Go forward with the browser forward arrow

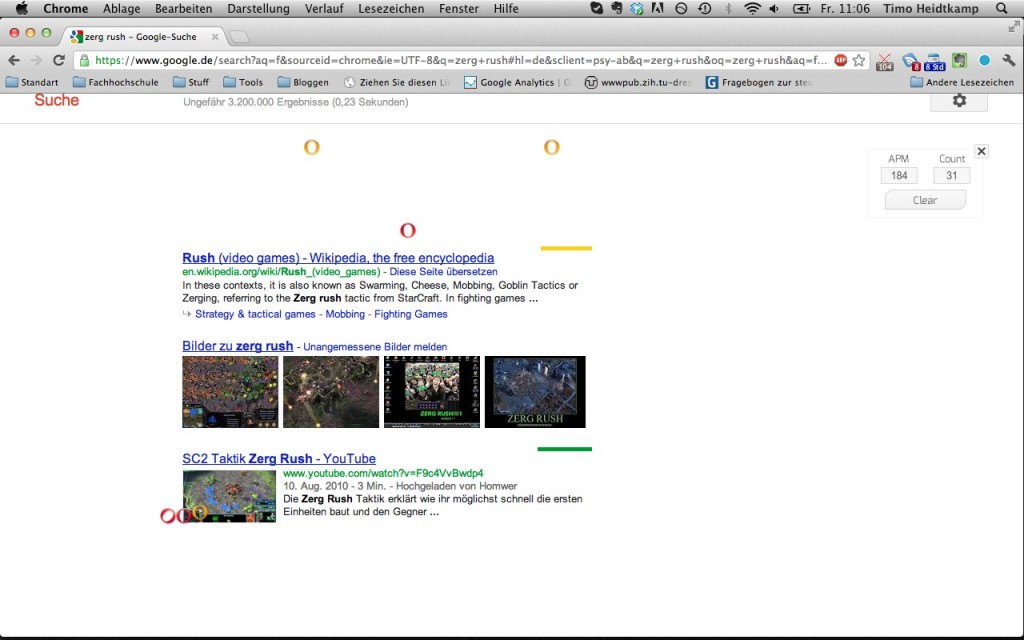point(36,60)
